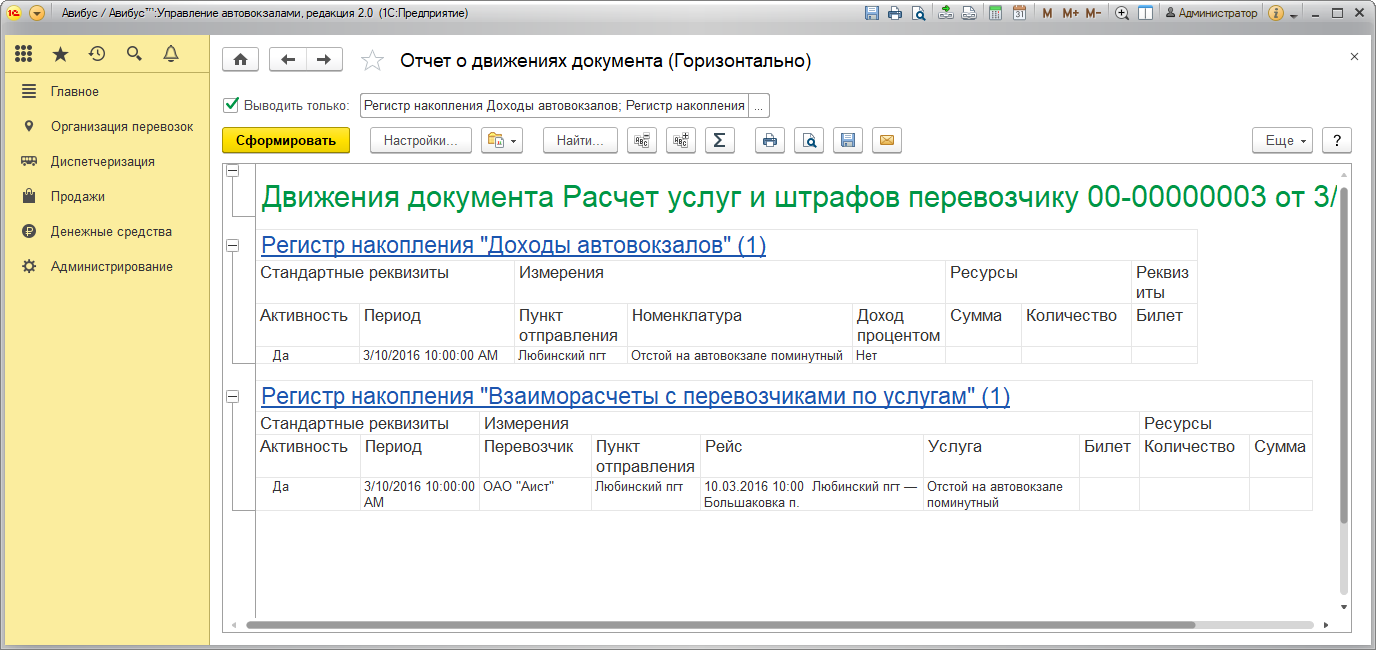Click the Home page icon button

tap(240, 60)
